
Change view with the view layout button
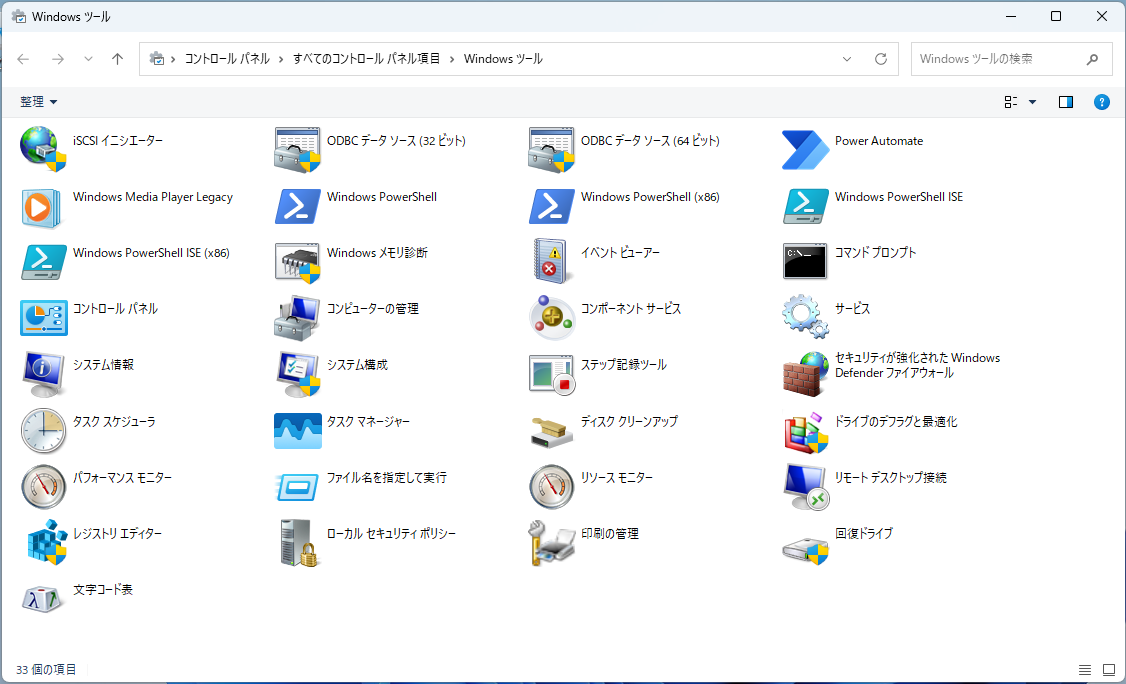coord(1010,102)
